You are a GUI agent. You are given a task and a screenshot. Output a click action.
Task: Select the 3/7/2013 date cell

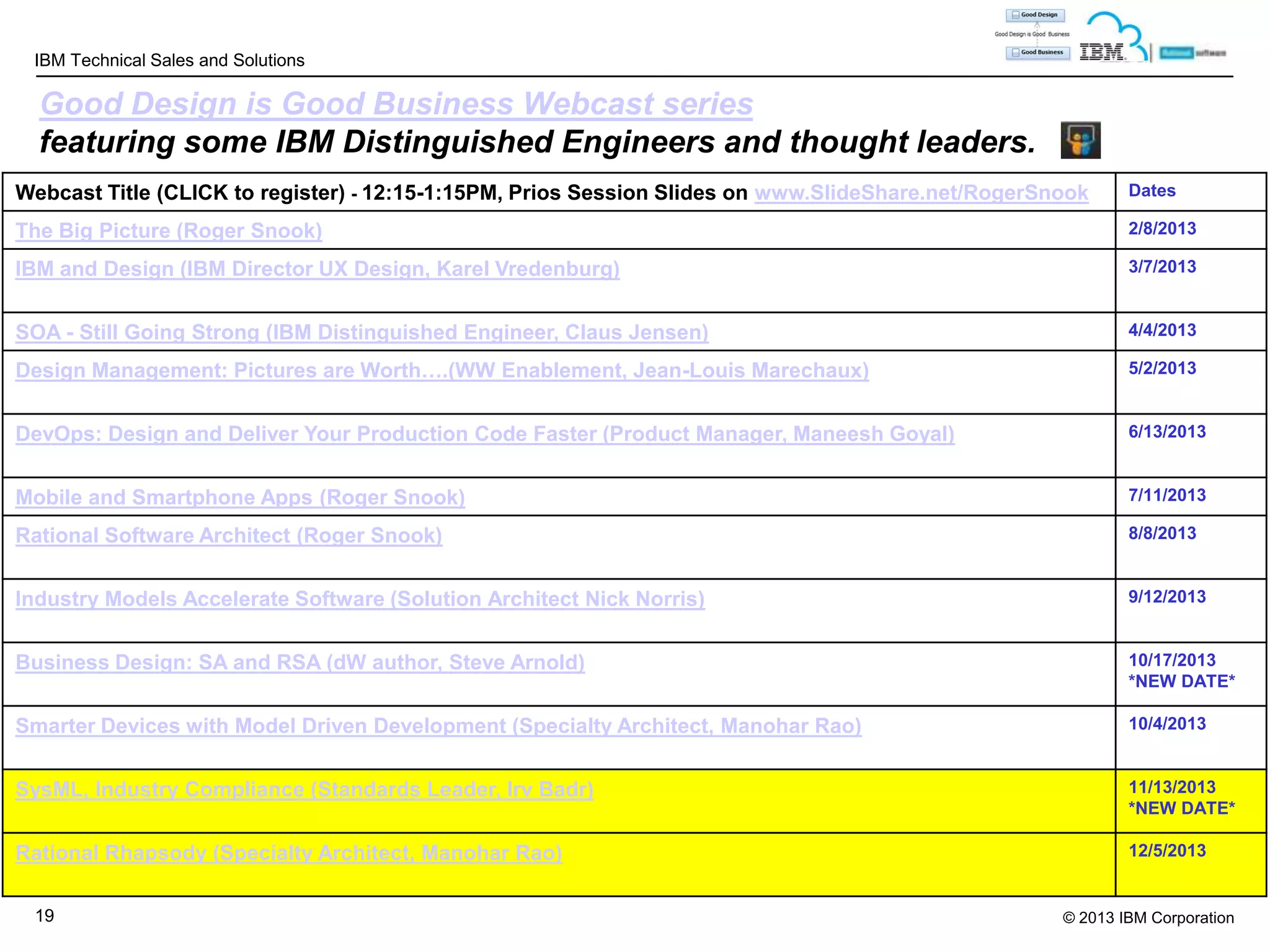[1191, 281]
